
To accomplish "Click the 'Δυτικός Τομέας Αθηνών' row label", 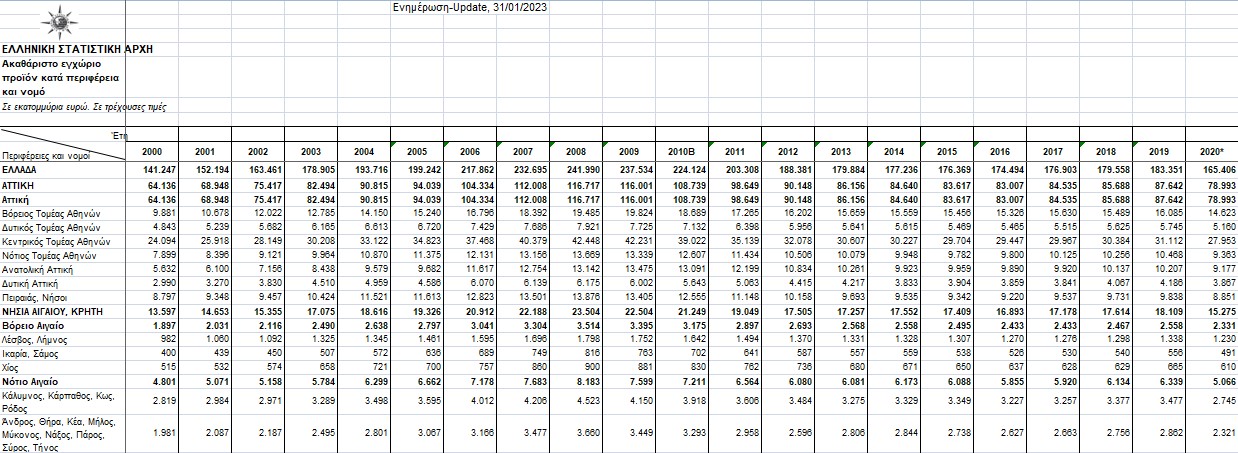I will click(x=52, y=226).
